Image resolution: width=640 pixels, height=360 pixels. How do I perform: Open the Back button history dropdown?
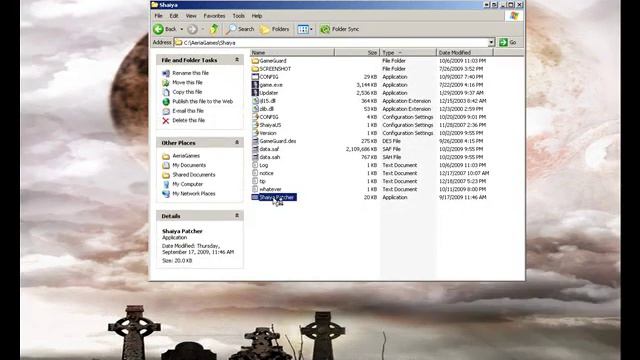point(182,29)
